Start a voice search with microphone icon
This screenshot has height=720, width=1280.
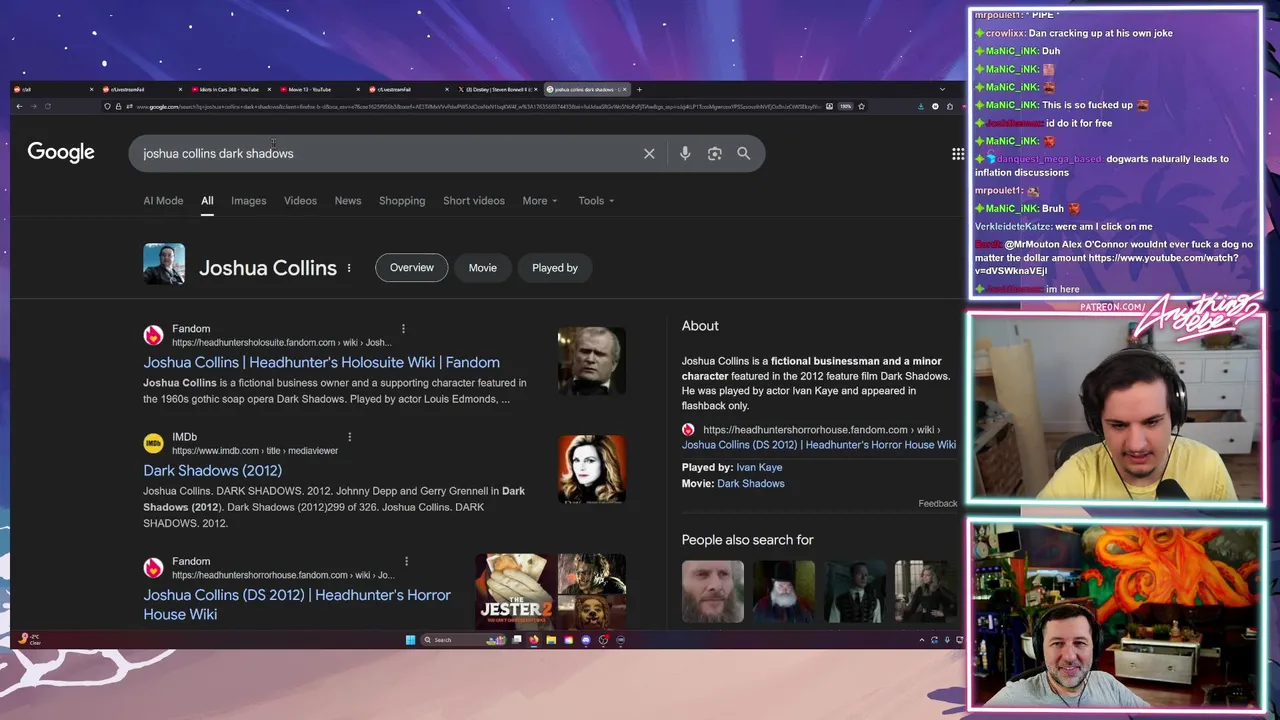tap(685, 154)
